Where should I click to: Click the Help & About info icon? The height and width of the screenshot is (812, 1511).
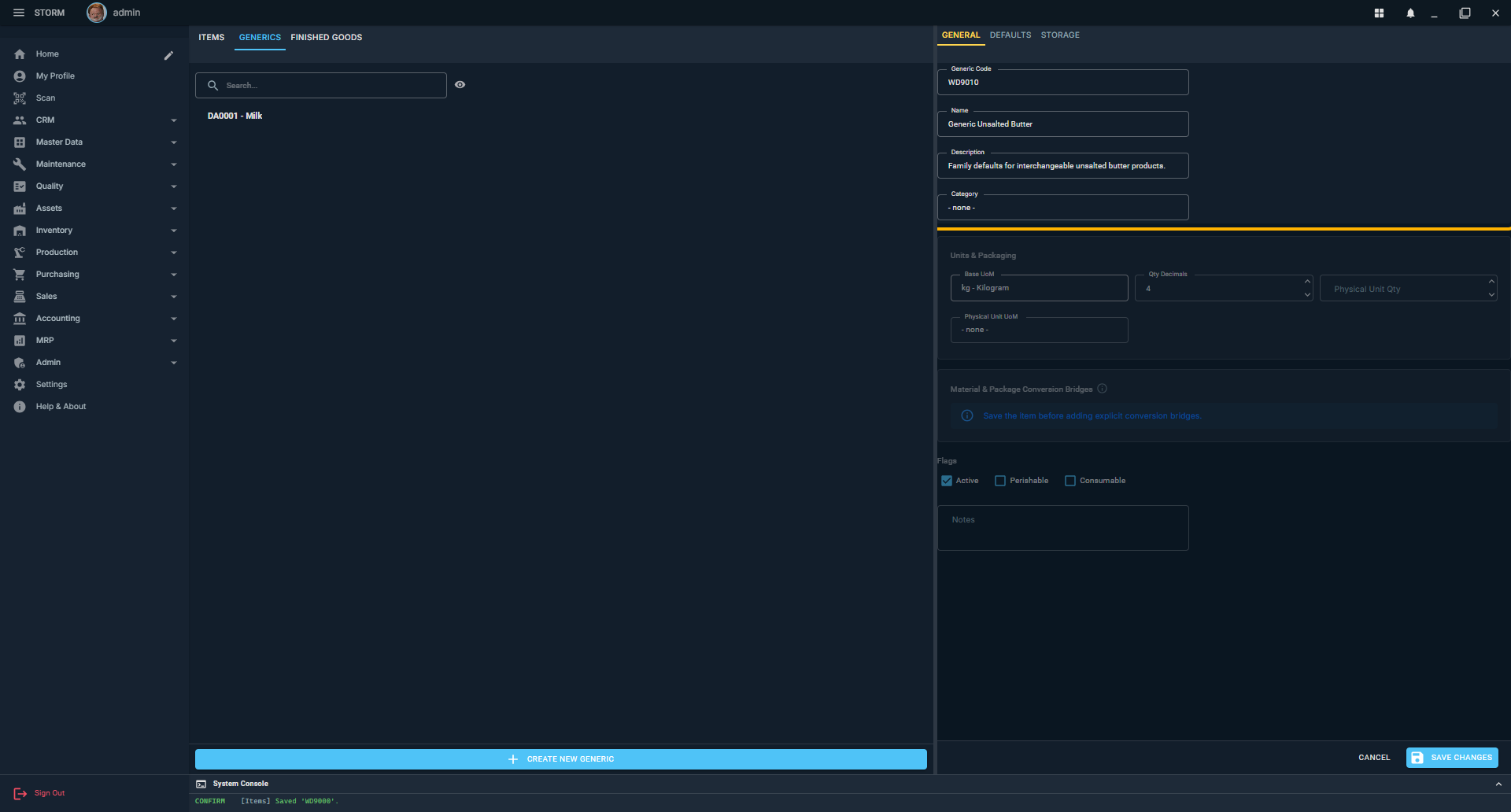[x=20, y=407]
